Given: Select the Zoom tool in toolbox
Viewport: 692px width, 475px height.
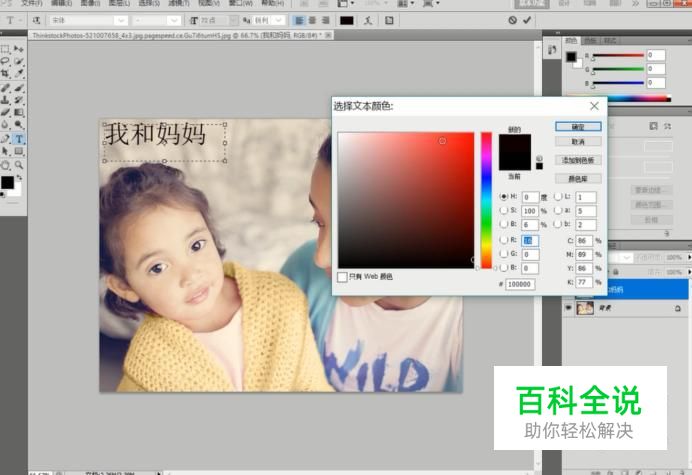Looking at the screenshot, I should [19, 164].
